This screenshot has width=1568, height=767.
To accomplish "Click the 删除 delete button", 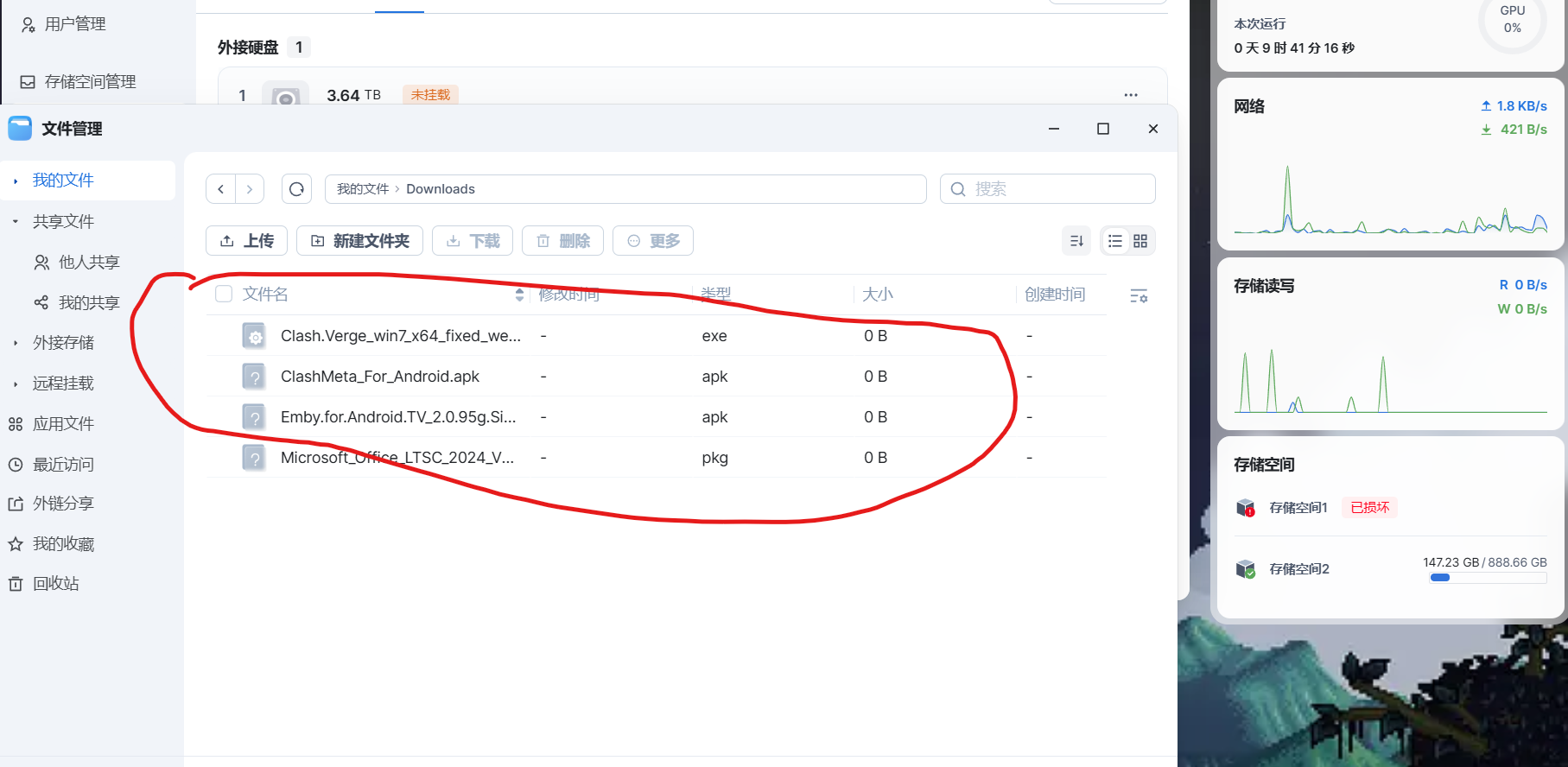I will click(x=562, y=241).
